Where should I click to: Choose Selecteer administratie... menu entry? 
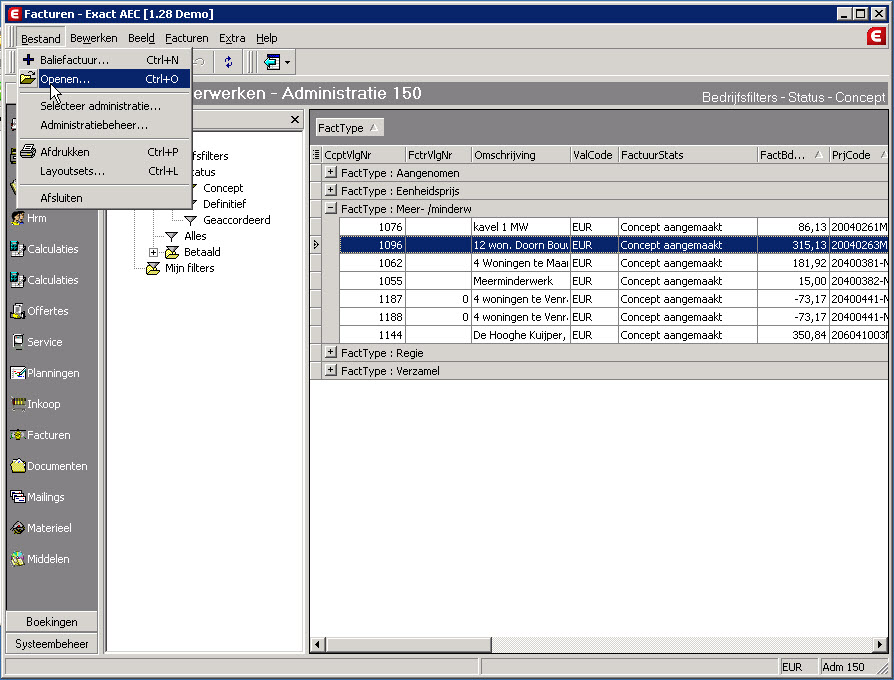tap(104, 106)
